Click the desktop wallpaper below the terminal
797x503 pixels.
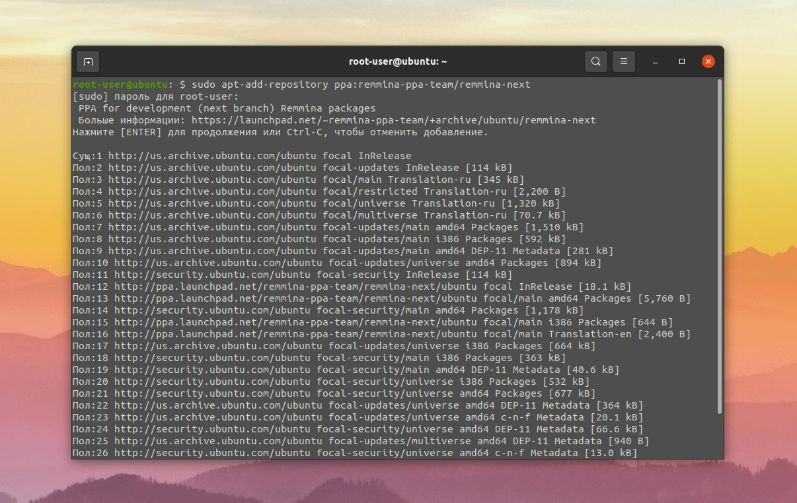398,483
